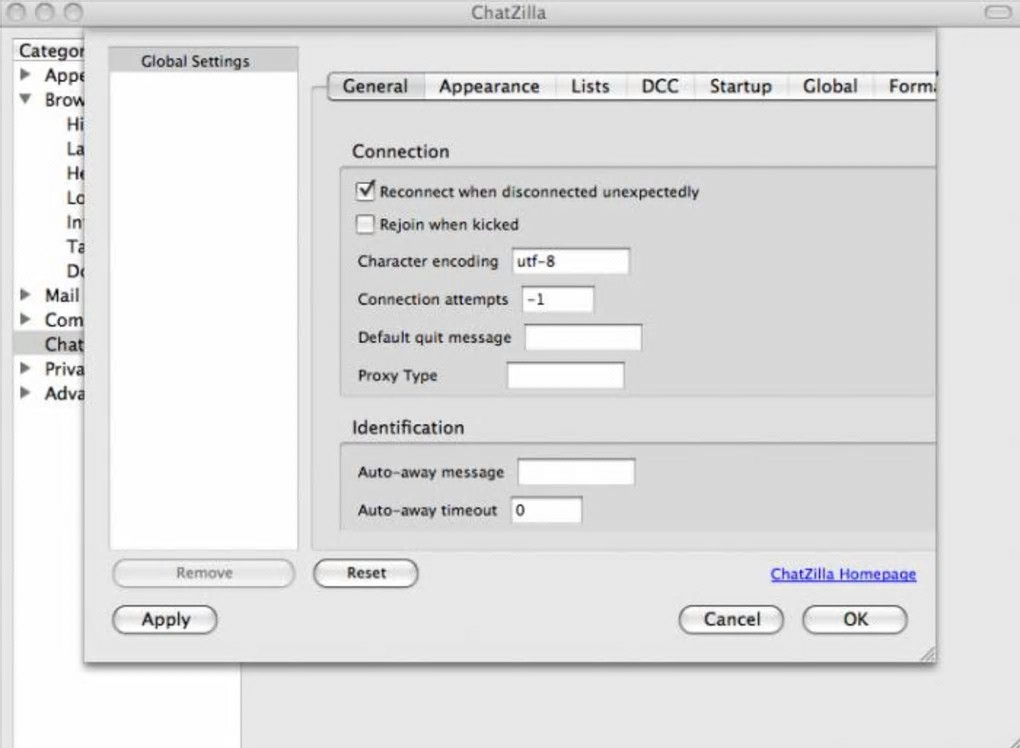
Task: Select the partially visible Form tab
Action: (905, 87)
